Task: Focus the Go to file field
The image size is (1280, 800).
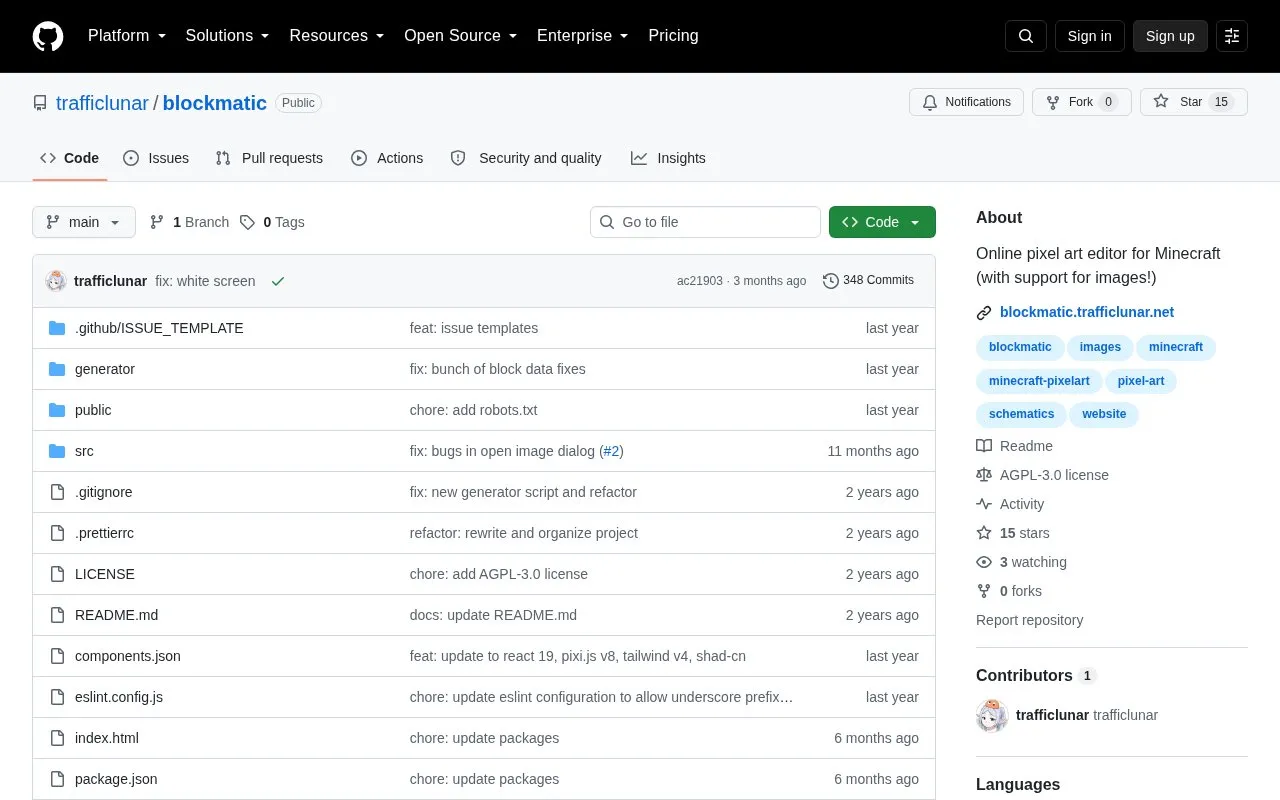Action: click(x=705, y=222)
